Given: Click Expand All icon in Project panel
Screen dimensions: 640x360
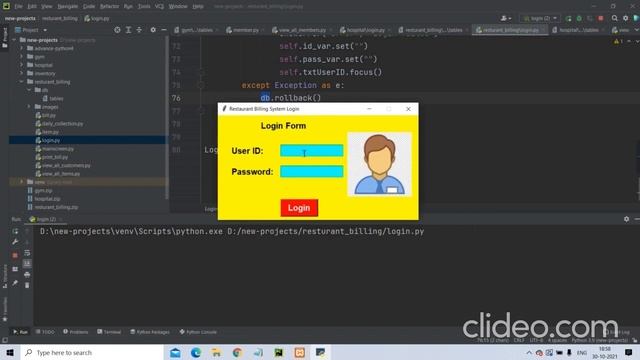Looking at the screenshot, I should coord(128,30).
